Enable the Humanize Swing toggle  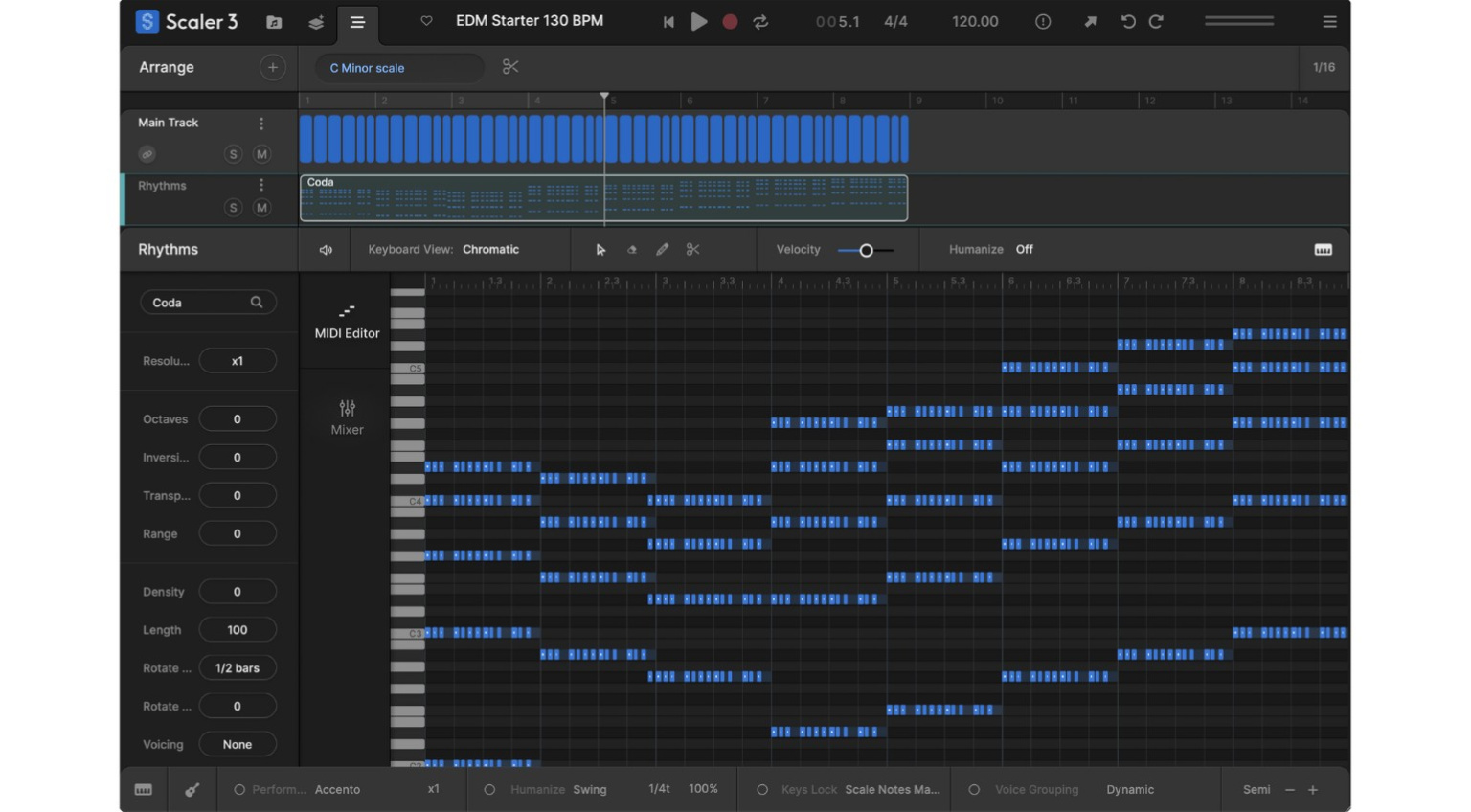(x=489, y=789)
